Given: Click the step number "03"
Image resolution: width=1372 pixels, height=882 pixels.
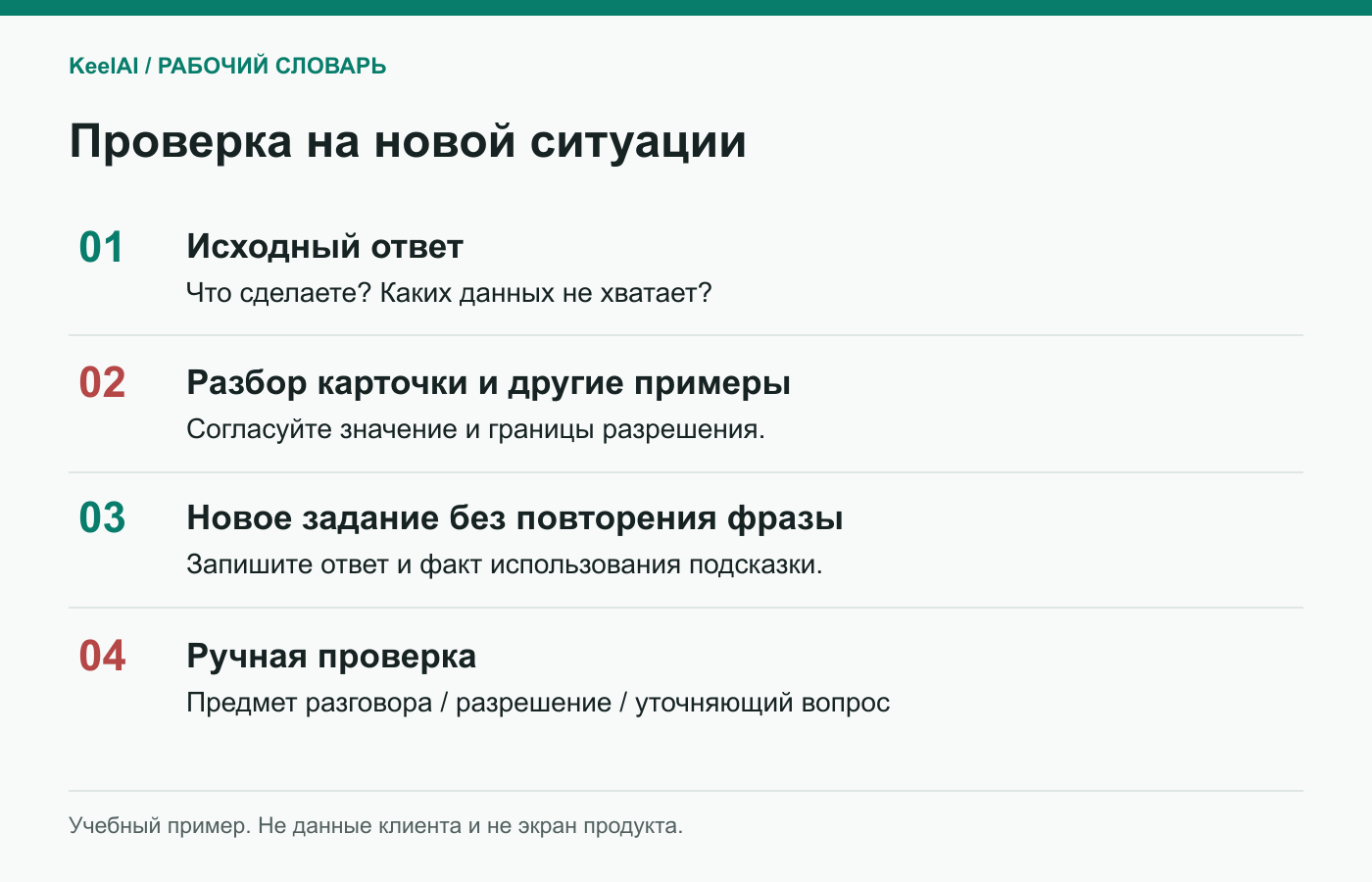Looking at the screenshot, I should pos(102,518).
